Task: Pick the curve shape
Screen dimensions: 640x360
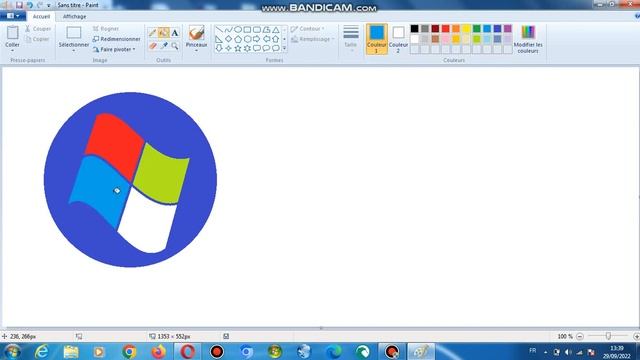Action: pyautogui.click(x=228, y=30)
